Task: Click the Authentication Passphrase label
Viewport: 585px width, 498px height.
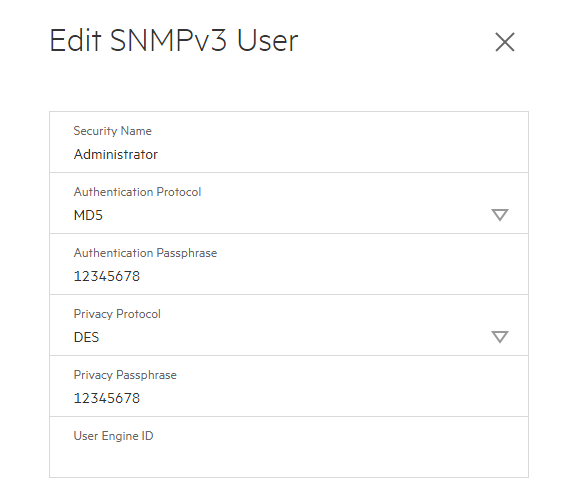Action: click(x=145, y=253)
